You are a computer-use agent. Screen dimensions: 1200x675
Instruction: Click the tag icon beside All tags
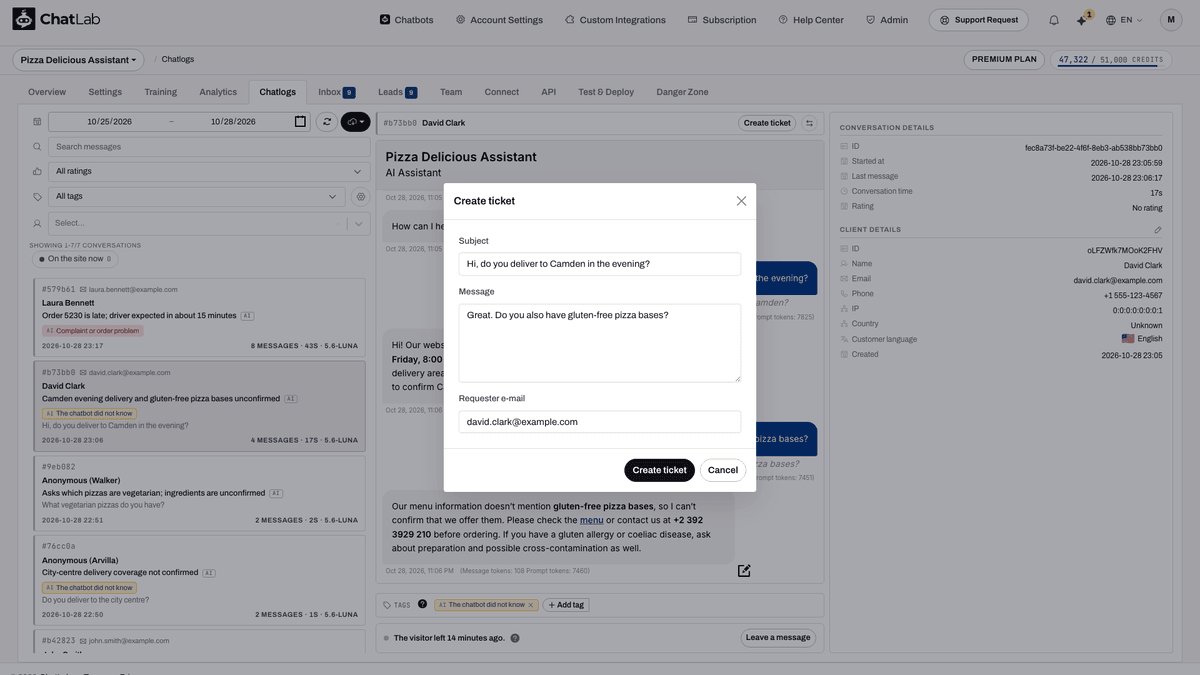pyautogui.click(x=37, y=197)
